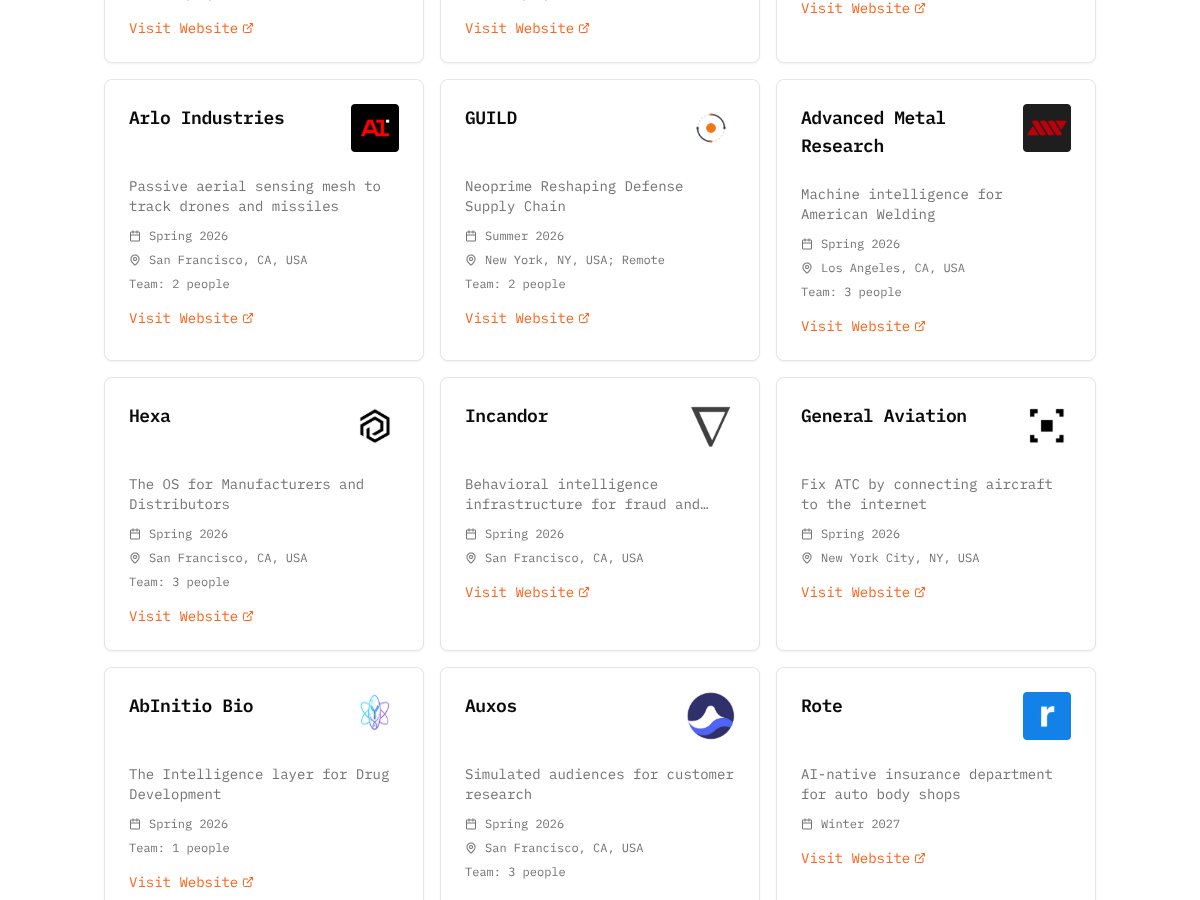Click the Hexa hexagon logo
This screenshot has width=1200, height=900.
pos(375,426)
